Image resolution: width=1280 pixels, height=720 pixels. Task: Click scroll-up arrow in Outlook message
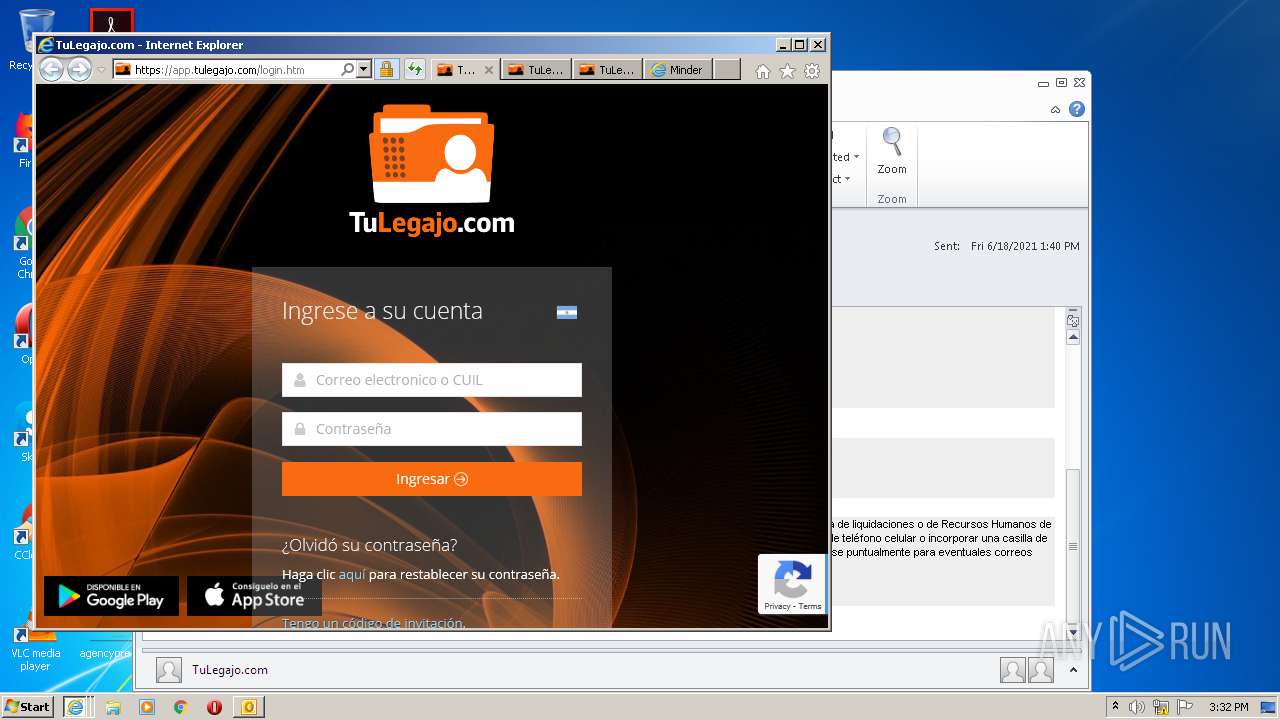1073,338
